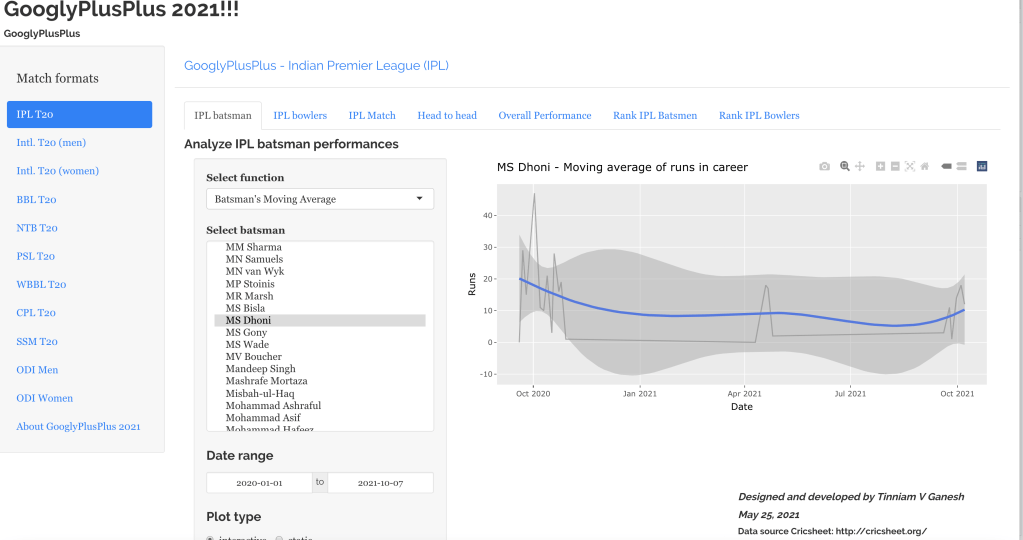The height and width of the screenshot is (540, 1023).
Task: Select the interactive plot type radio button
Action: tap(211, 538)
